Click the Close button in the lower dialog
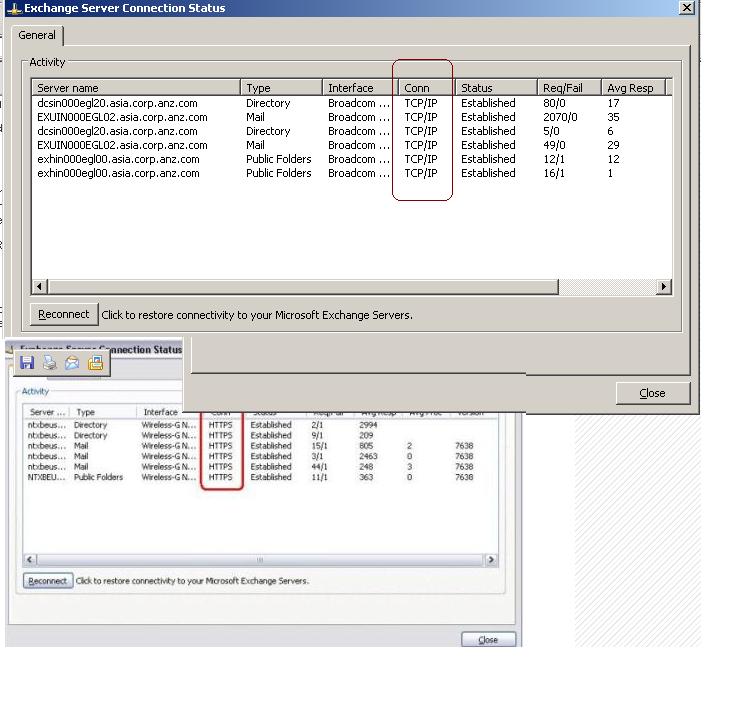735x708 pixels. (x=488, y=639)
